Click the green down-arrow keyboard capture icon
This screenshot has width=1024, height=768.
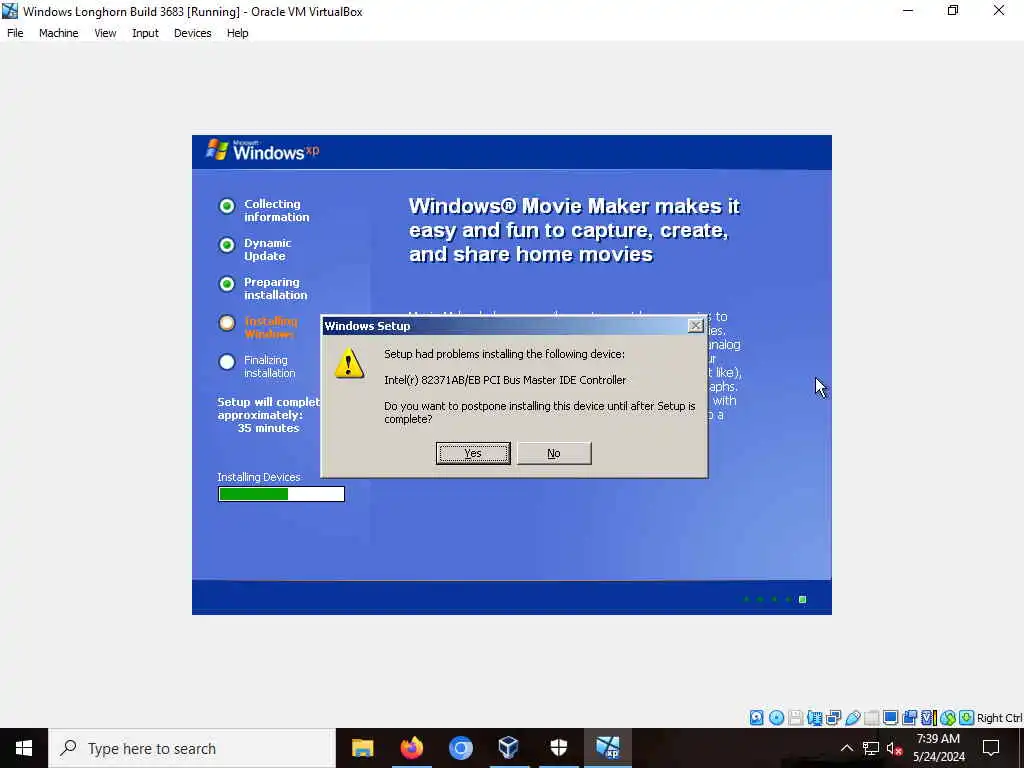pyautogui.click(x=967, y=718)
